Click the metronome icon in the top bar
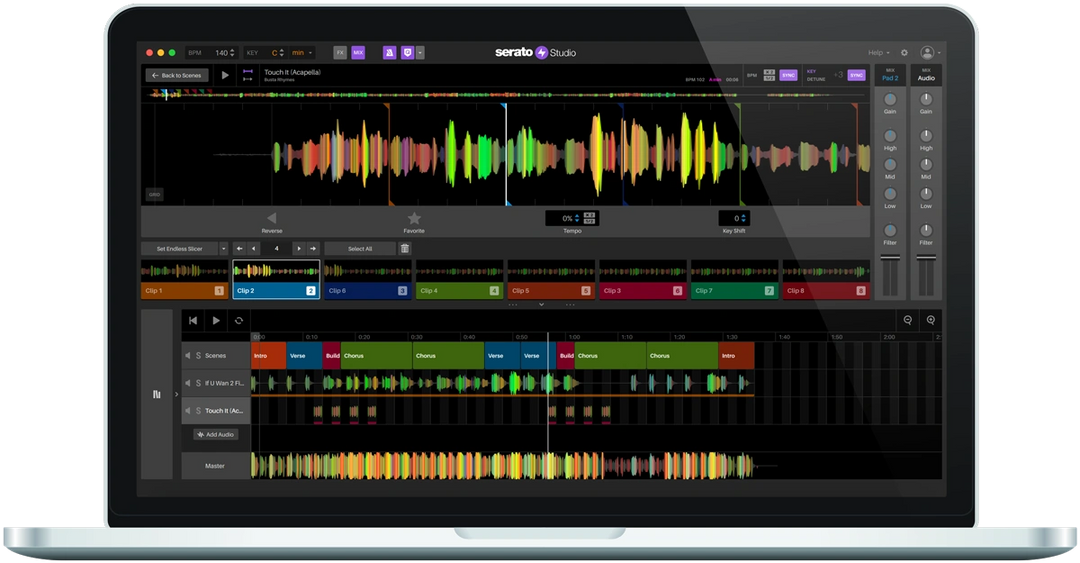 point(389,52)
